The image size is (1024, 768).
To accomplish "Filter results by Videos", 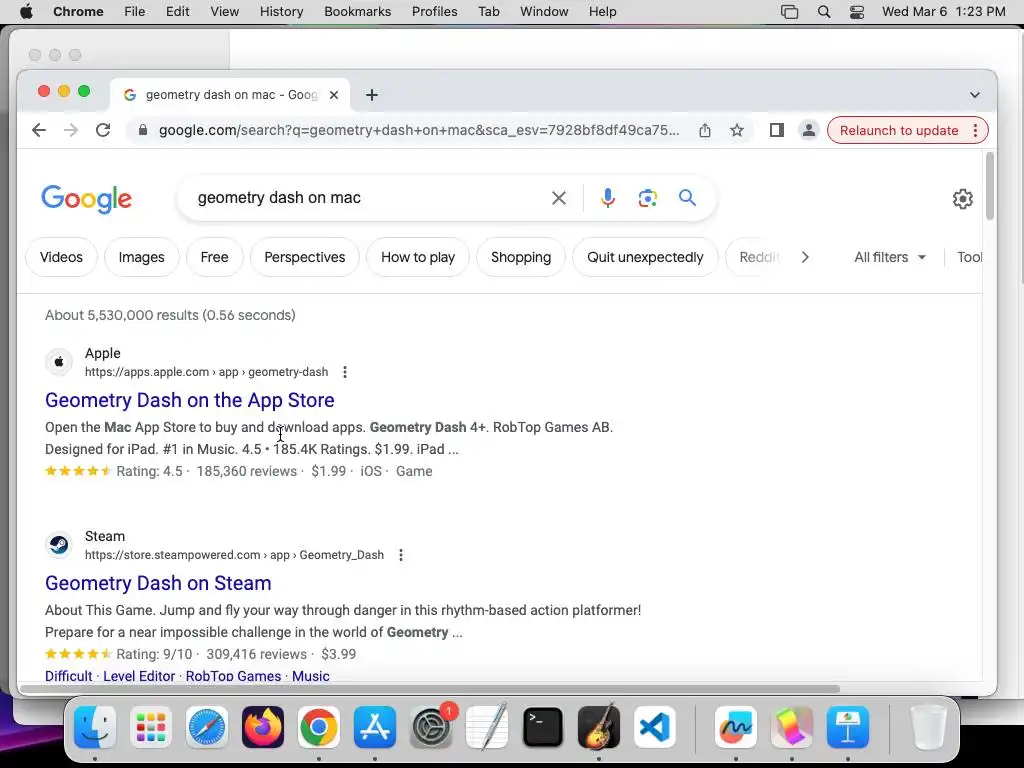I will 61,257.
